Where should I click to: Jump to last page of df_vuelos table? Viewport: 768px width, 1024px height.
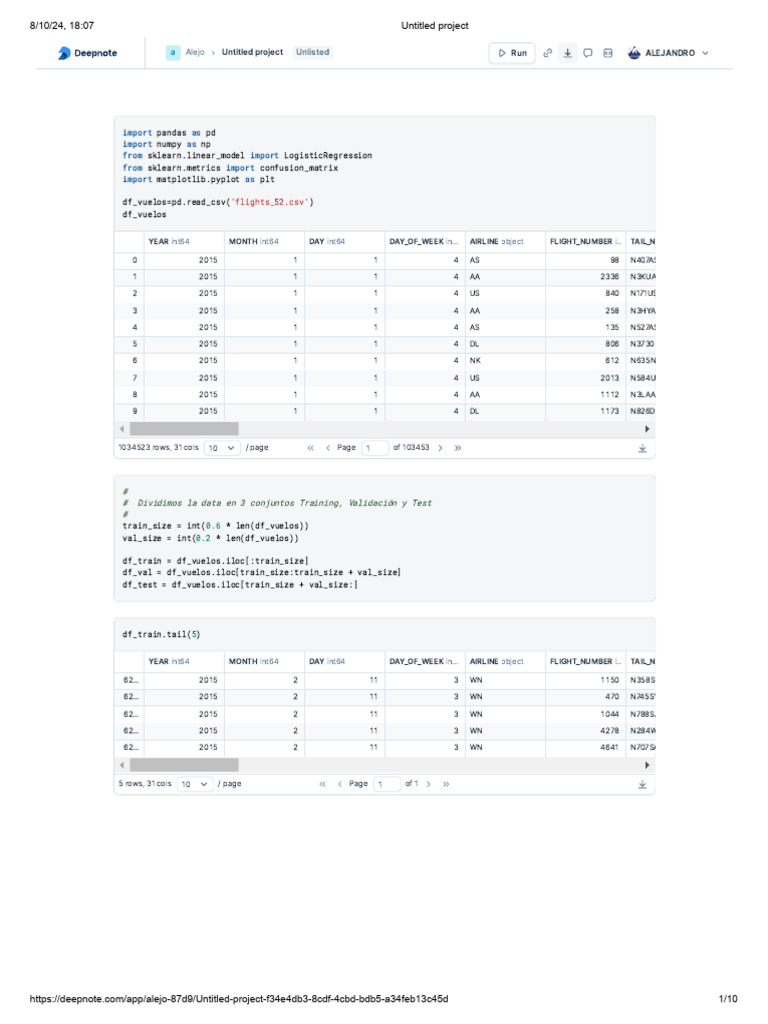458,448
